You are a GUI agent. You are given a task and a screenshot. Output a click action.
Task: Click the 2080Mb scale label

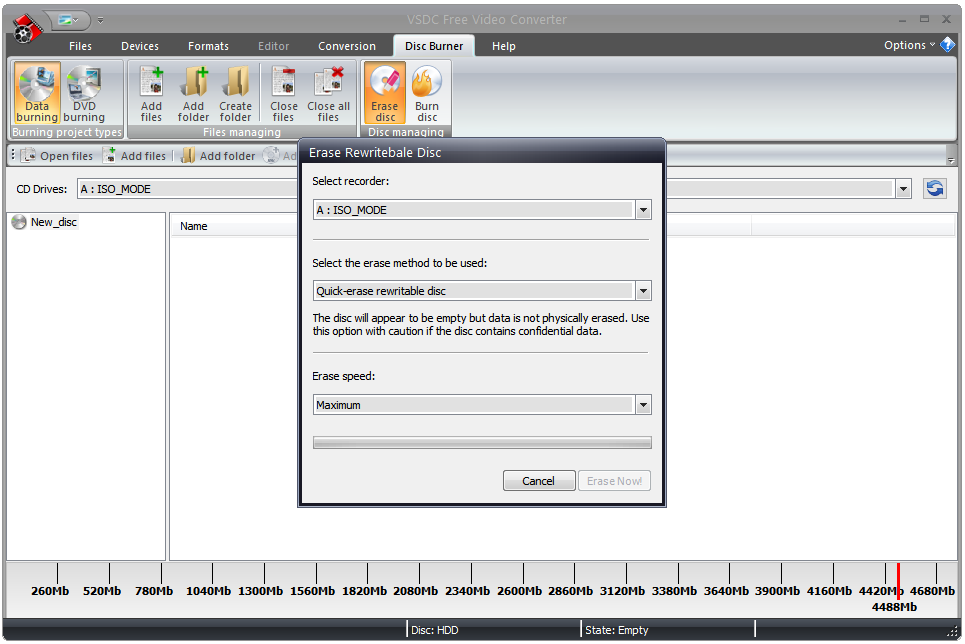[415, 591]
